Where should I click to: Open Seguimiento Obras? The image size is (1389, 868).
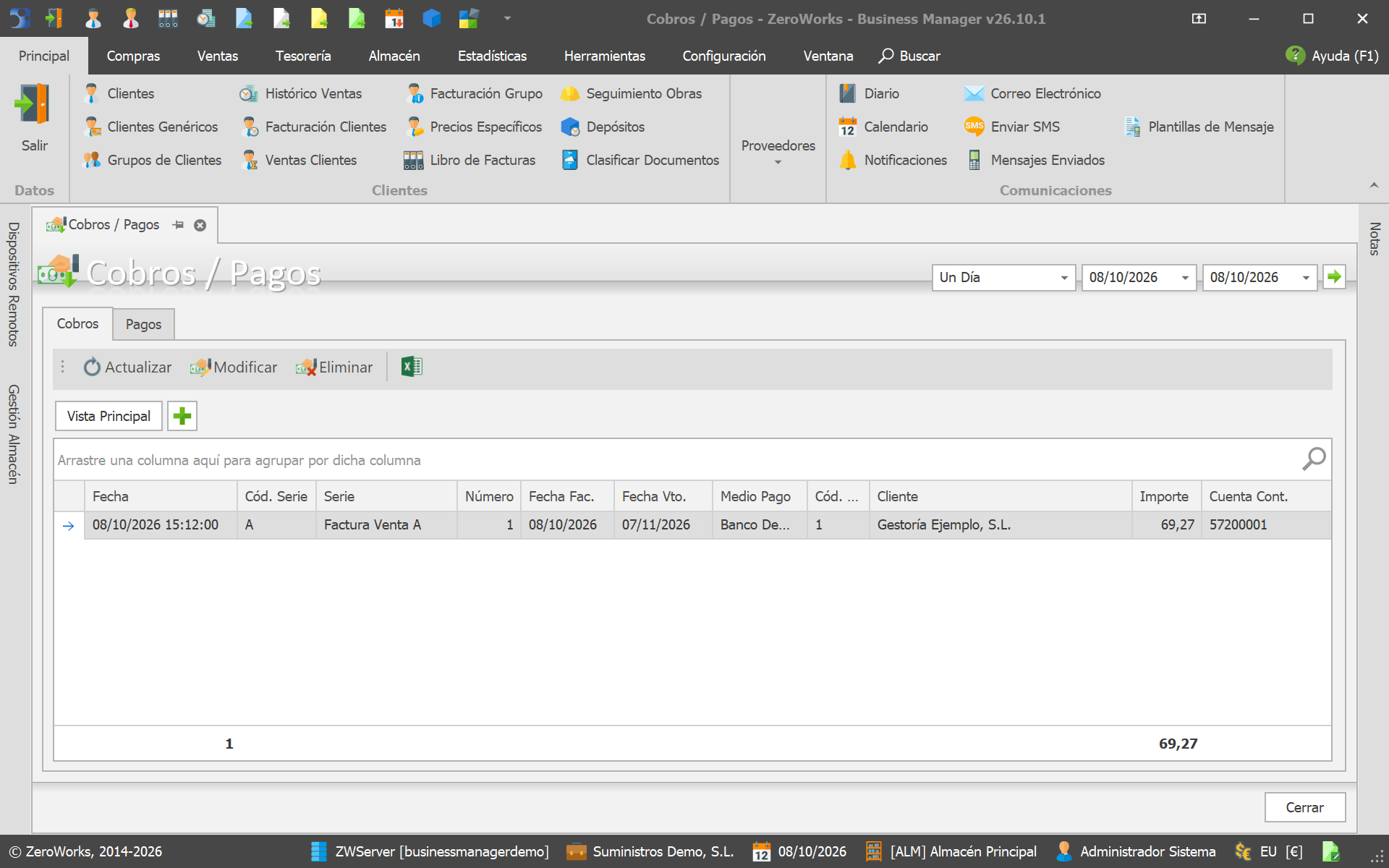(x=632, y=93)
